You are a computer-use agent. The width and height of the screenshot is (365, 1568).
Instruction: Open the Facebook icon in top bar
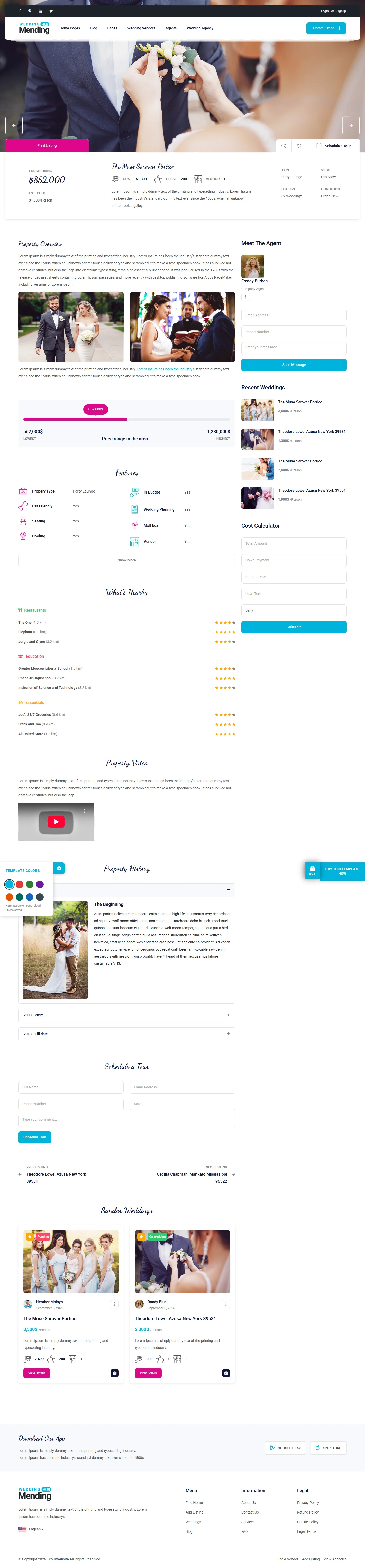pos(20,11)
